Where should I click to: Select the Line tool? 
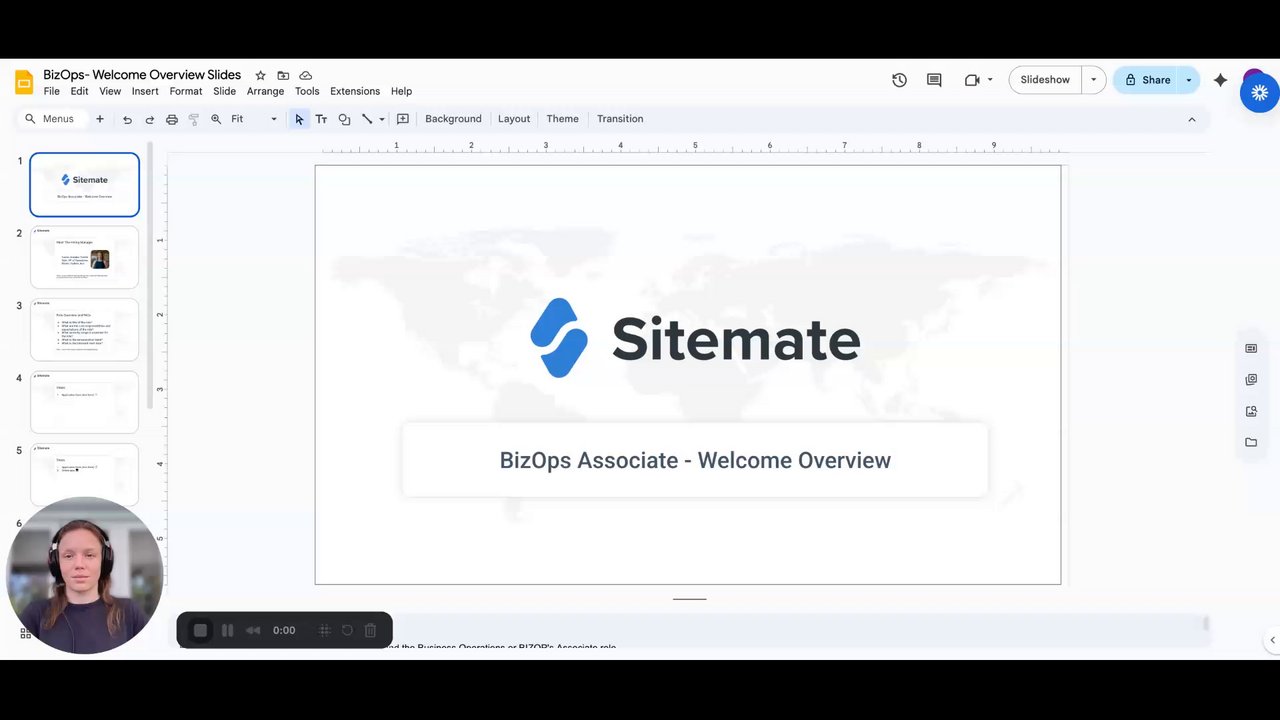(x=367, y=119)
